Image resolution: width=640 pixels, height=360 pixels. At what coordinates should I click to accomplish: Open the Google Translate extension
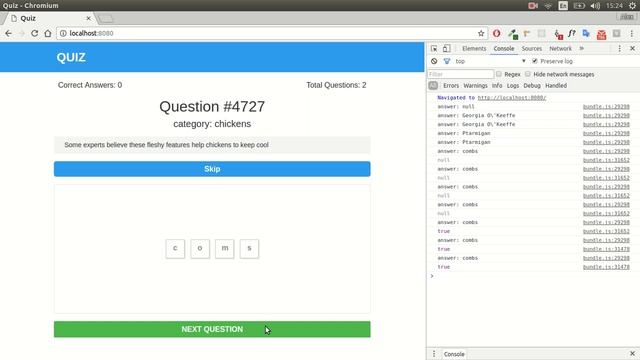click(586, 33)
